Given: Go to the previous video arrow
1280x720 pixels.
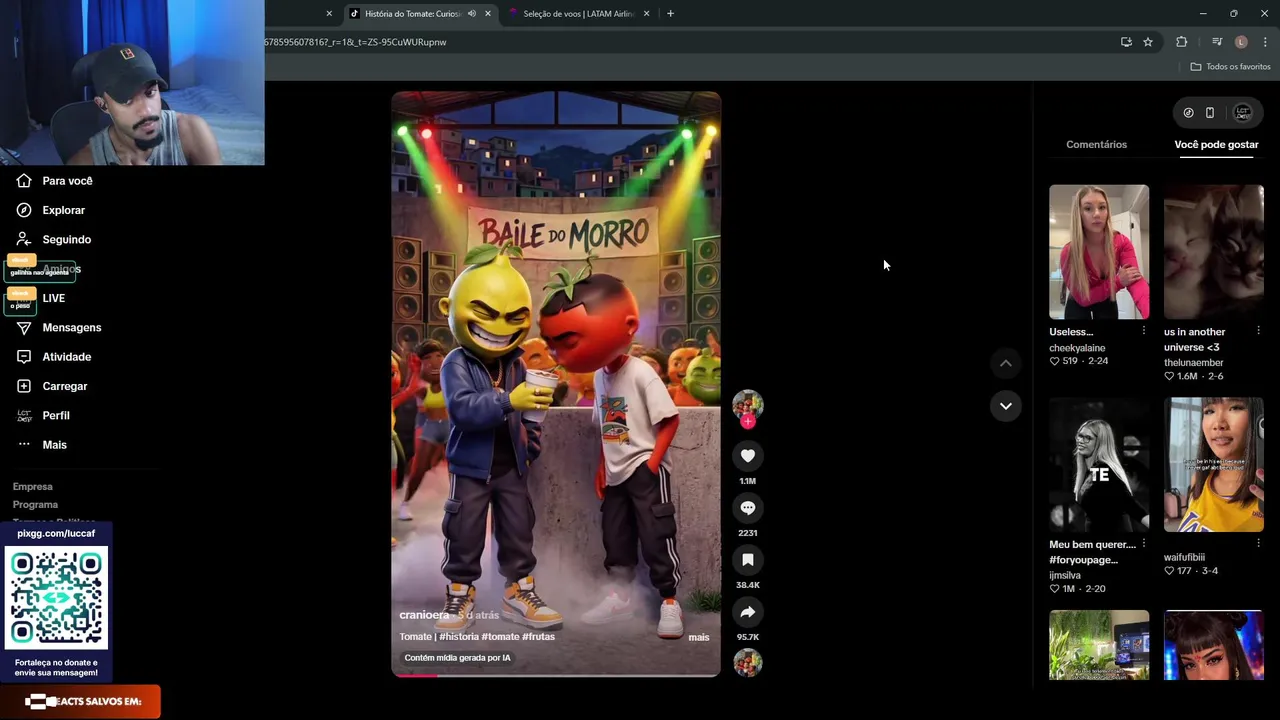Looking at the screenshot, I should [x=1005, y=364].
